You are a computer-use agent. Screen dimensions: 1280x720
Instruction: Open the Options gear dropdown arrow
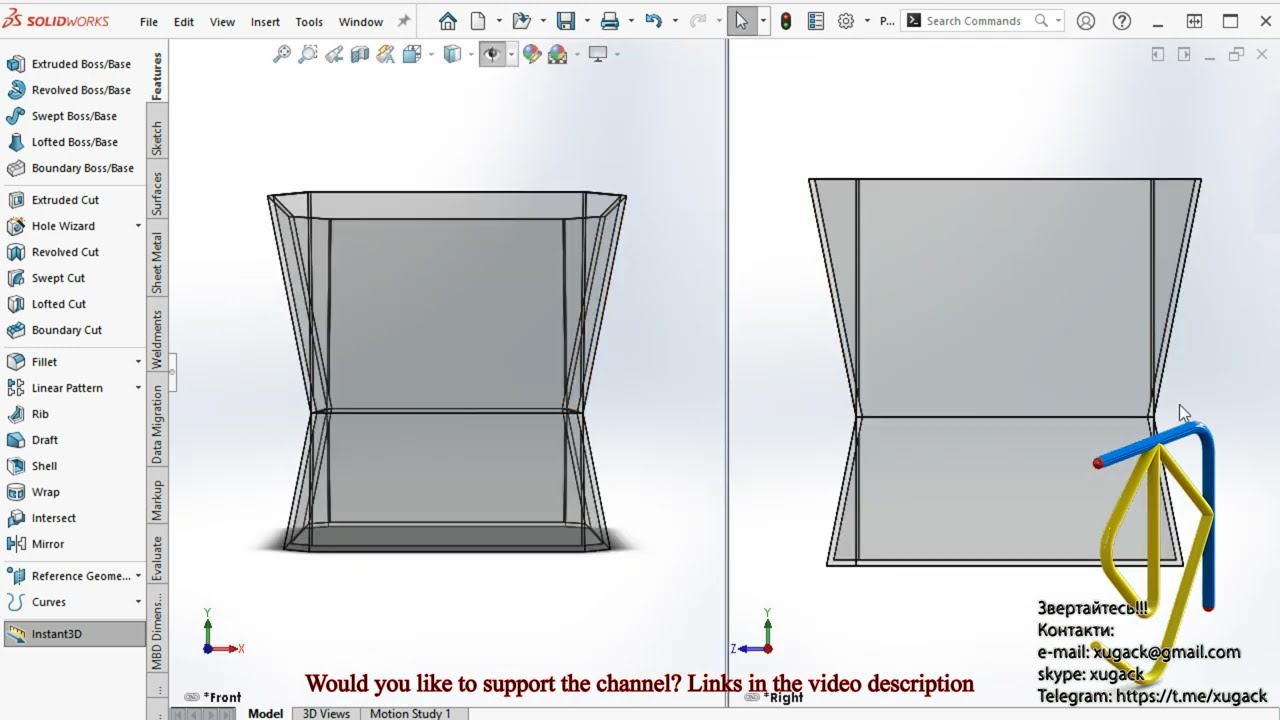coord(866,21)
